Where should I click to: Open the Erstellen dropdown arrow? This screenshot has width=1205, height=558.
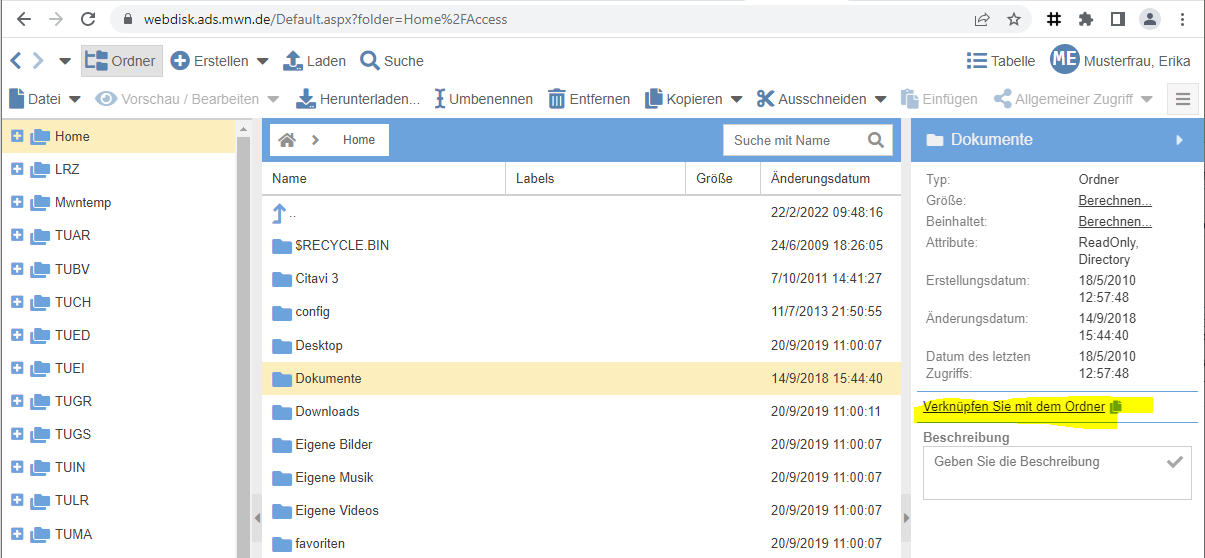click(x=263, y=61)
